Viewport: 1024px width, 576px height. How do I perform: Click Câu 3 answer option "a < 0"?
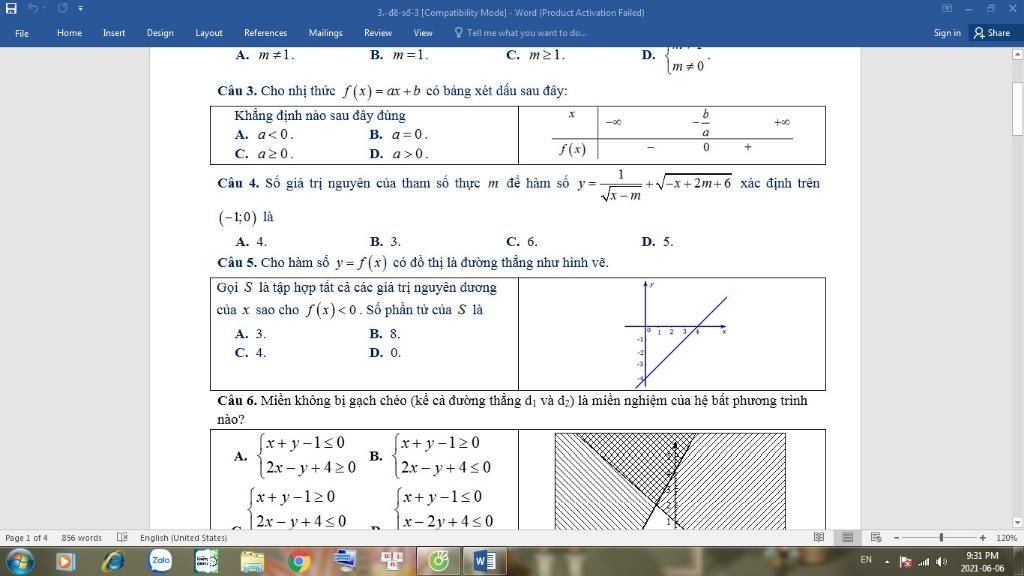coord(264,135)
